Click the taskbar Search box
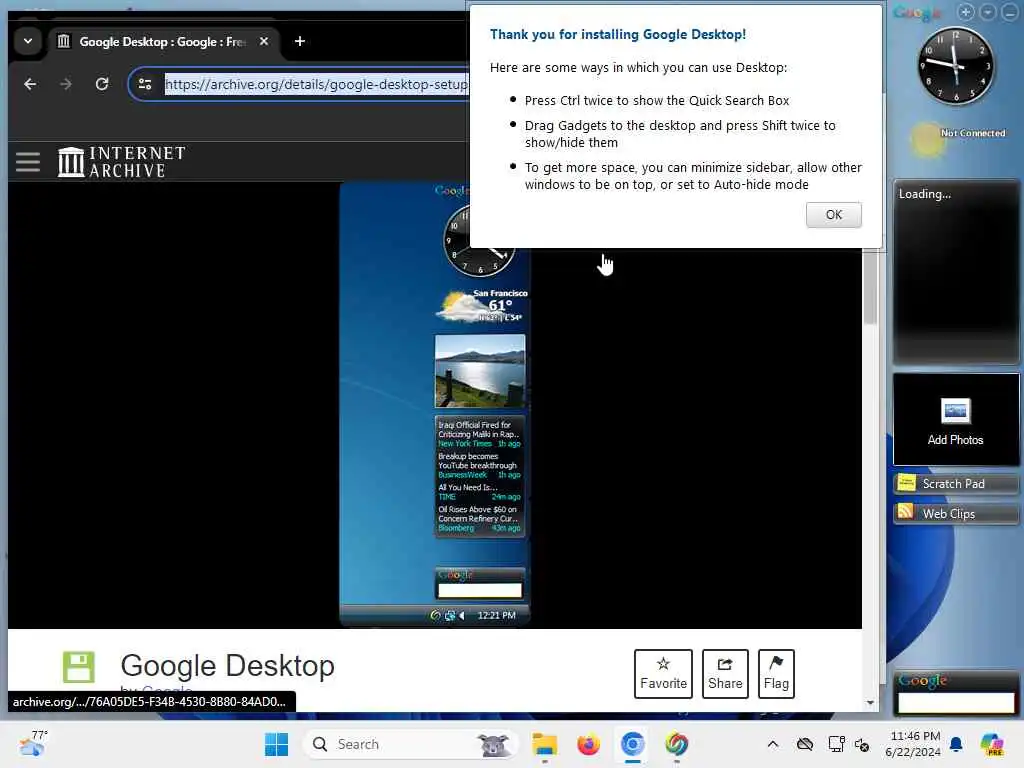The width and height of the screenshot is (1024, 768). pyautogui.click(x=411, y=744)
